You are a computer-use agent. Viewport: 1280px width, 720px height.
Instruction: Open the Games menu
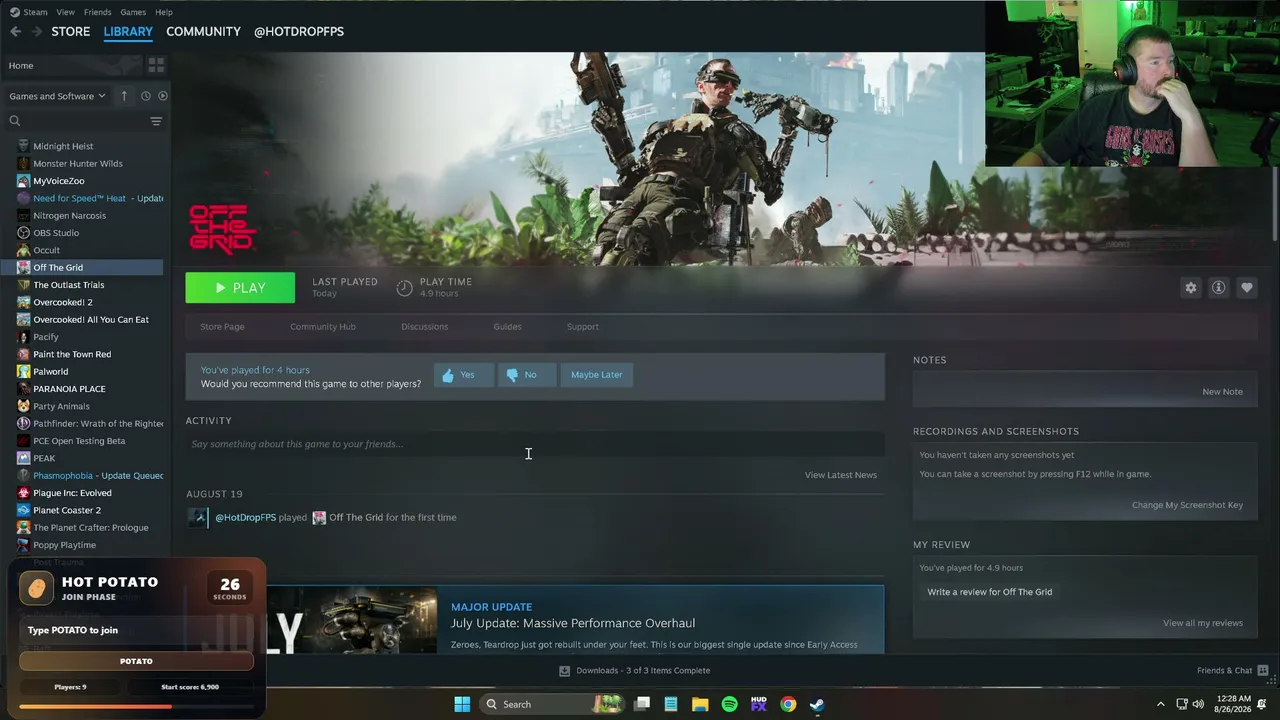pyautogui.click(x=133, y=12)
